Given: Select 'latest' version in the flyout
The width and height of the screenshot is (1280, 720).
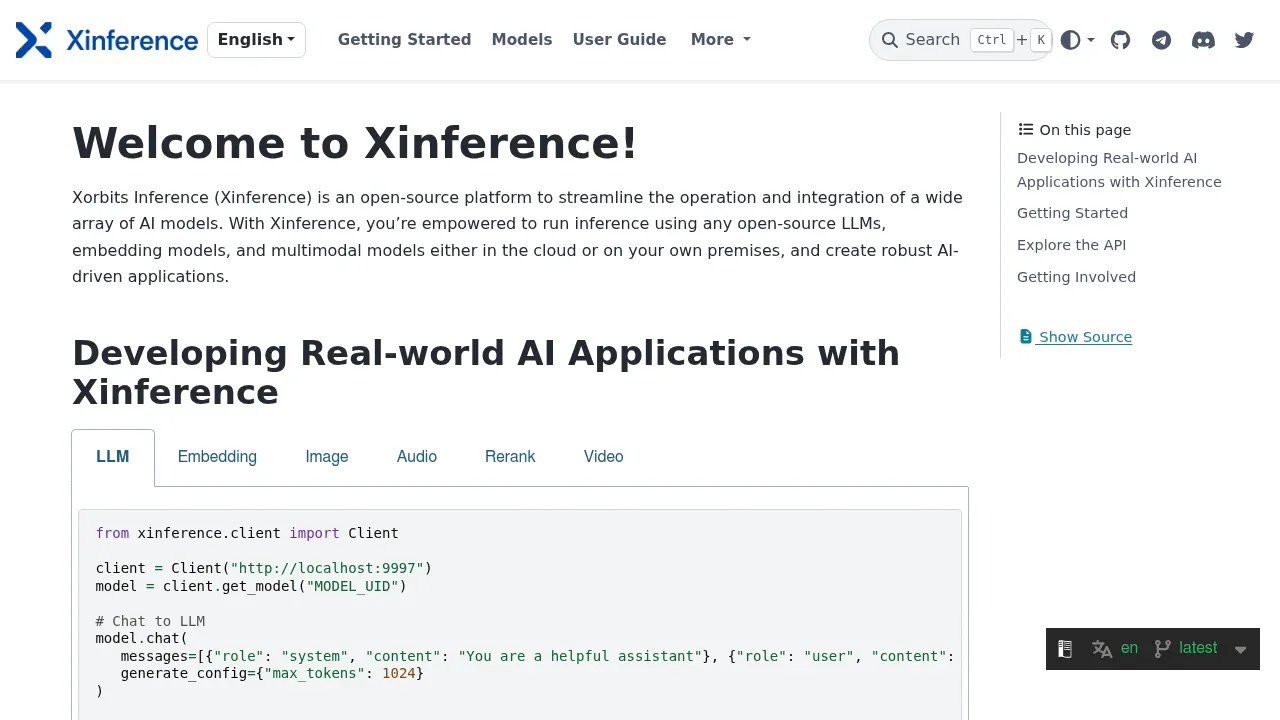Looking at the screenshot, I should 1198,648.
